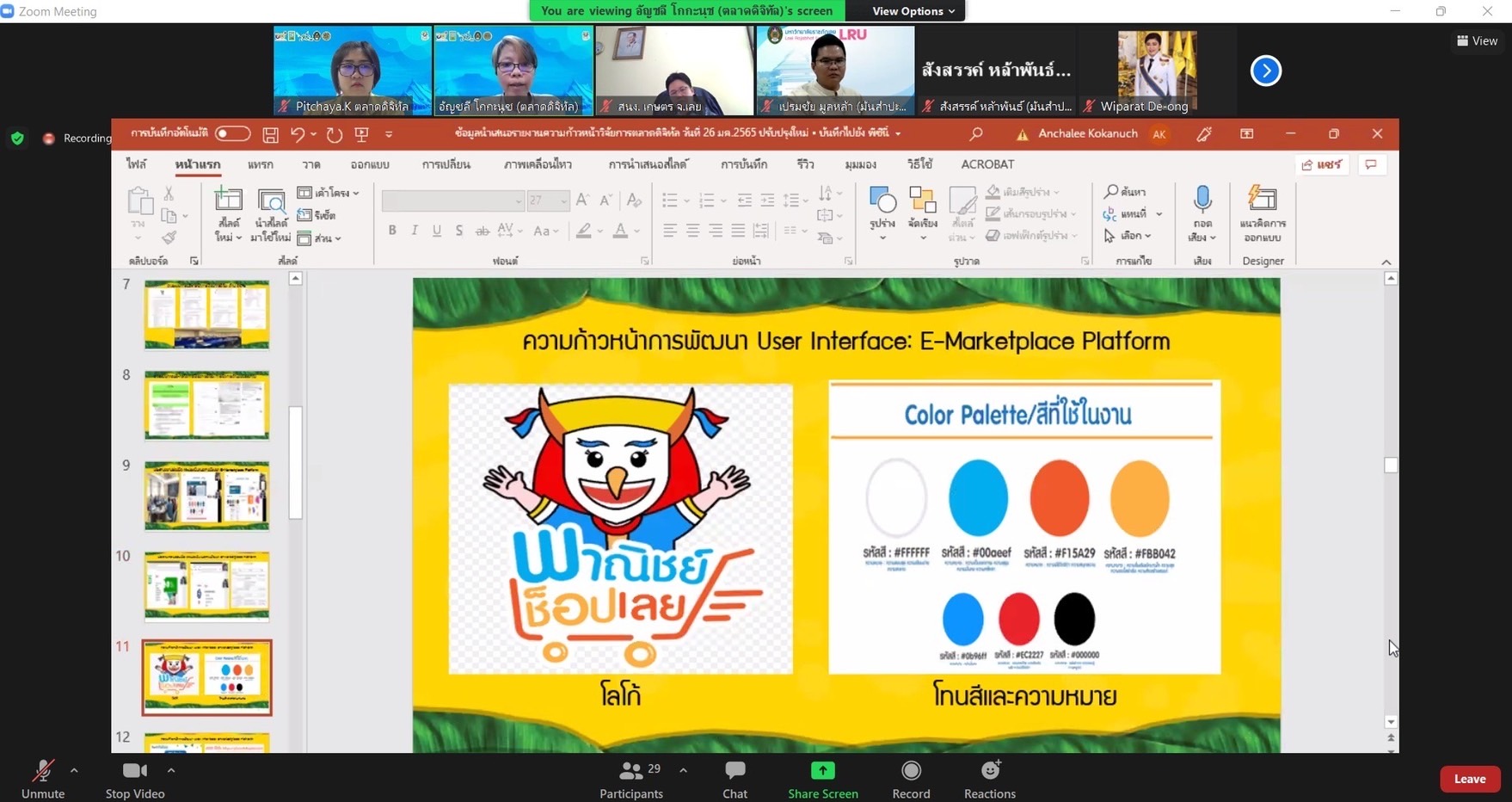Toggle Italic formatting
1512x802 pixels.
pos(415,231)
